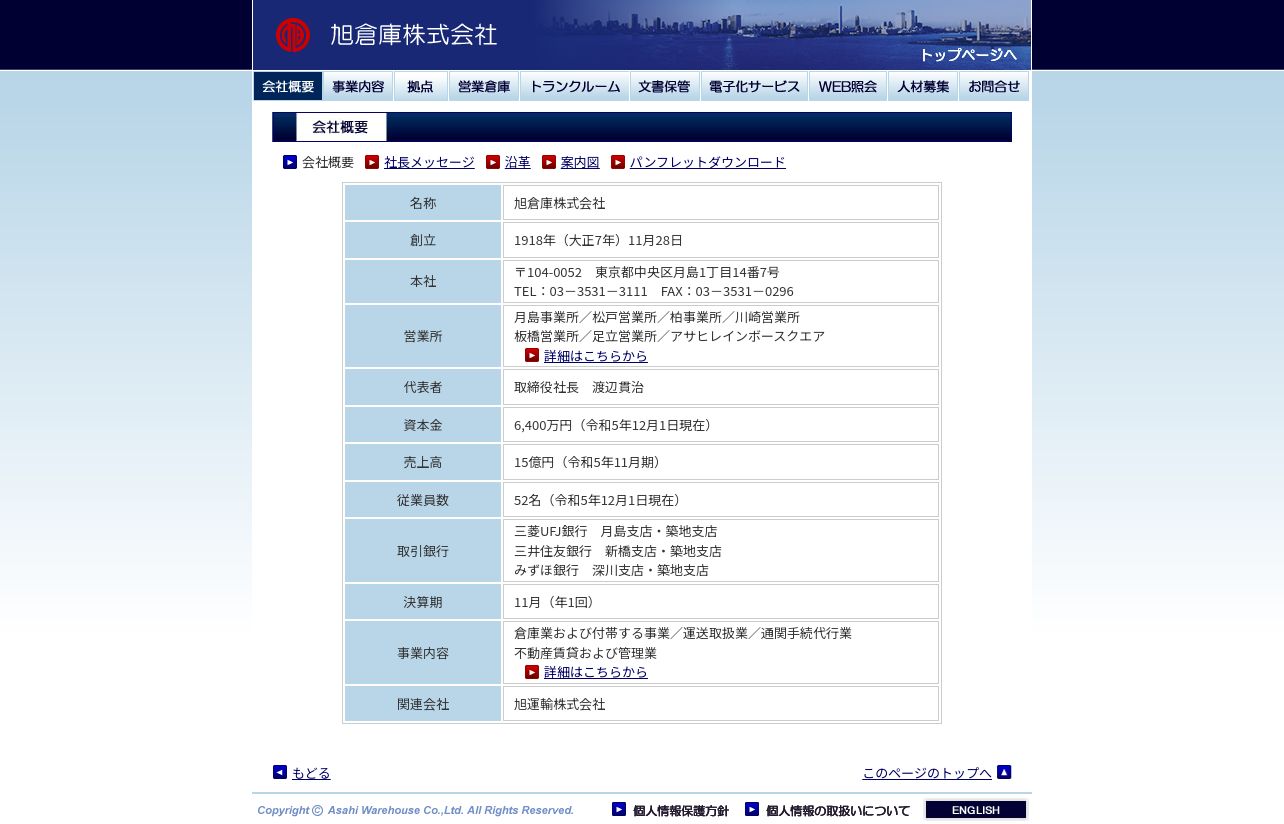The height and width of the screenshot is (824, 1284).
Task: Click the up arrow icon beside このページのトップへ
Action: click(x=1004, y=772)
